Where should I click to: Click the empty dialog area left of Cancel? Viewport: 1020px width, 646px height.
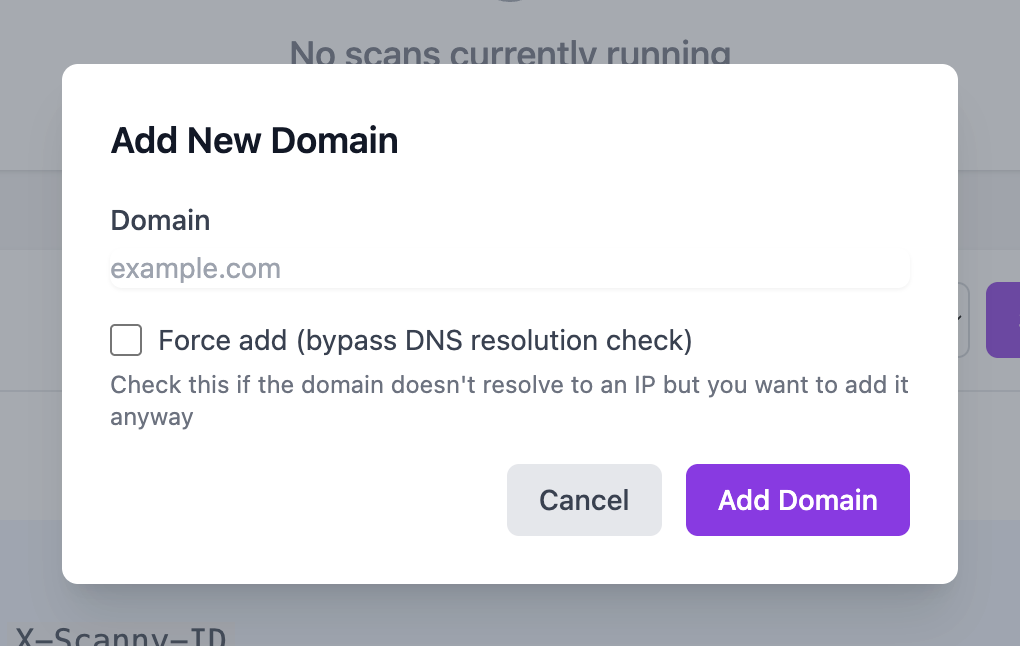tap(300, 500)
